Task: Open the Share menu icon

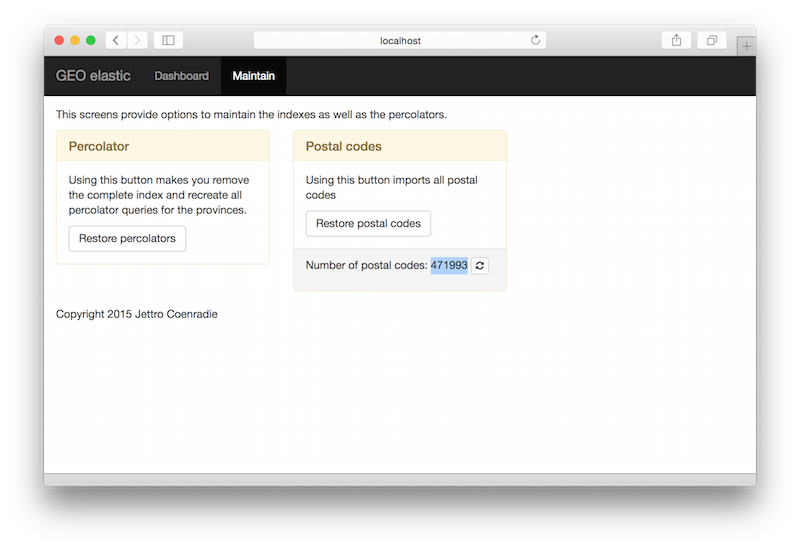Action: coord(676,40)
